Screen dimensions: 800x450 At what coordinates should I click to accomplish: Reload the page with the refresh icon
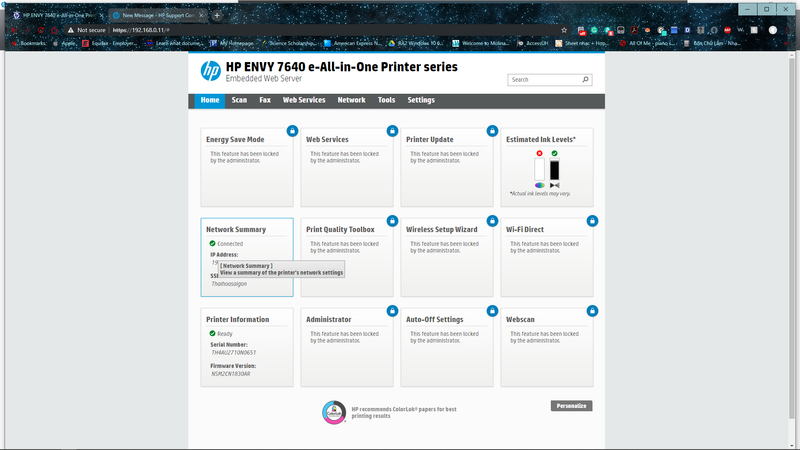click(41, 30)
